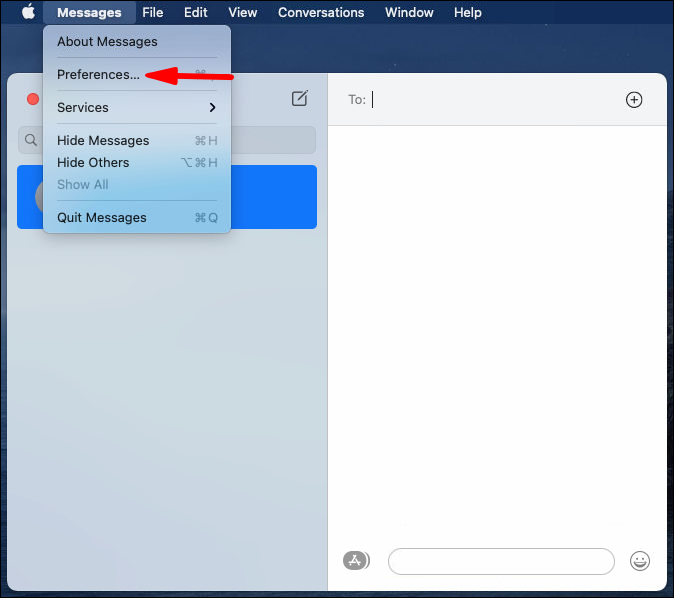Select the highlighted conversation in sidebar
674x598 pixels.
click(x=167, y=197)
